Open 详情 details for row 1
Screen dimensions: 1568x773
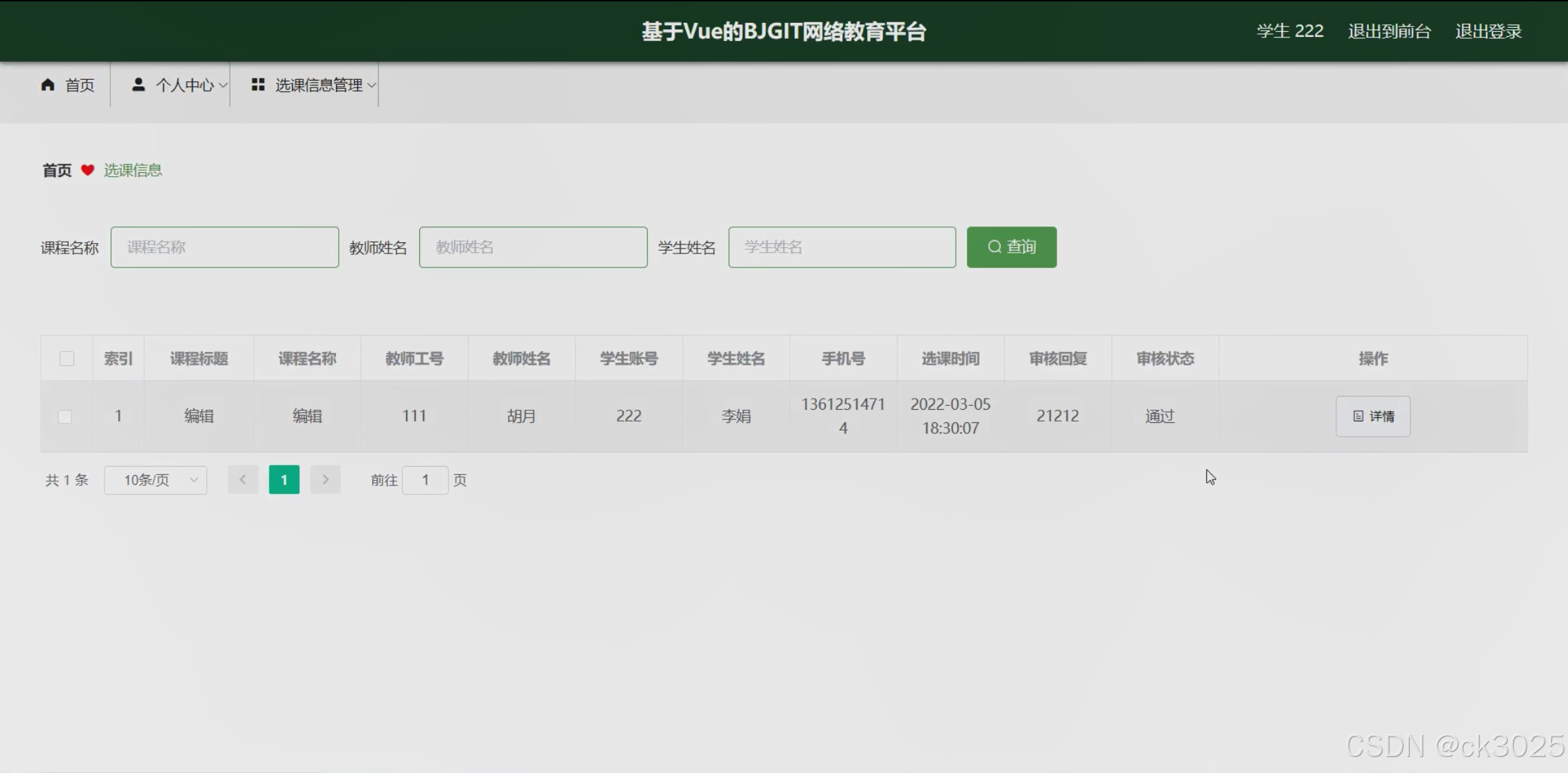[x=1372, y=416]
